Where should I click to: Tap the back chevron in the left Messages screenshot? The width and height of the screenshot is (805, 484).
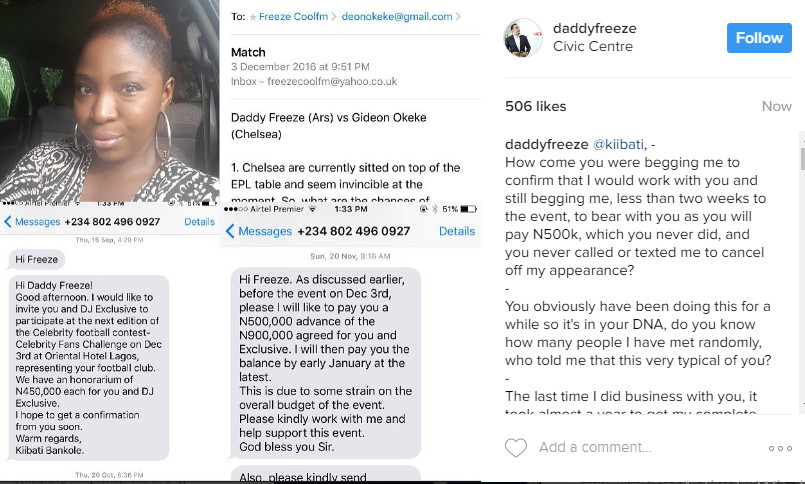(7, 222)
